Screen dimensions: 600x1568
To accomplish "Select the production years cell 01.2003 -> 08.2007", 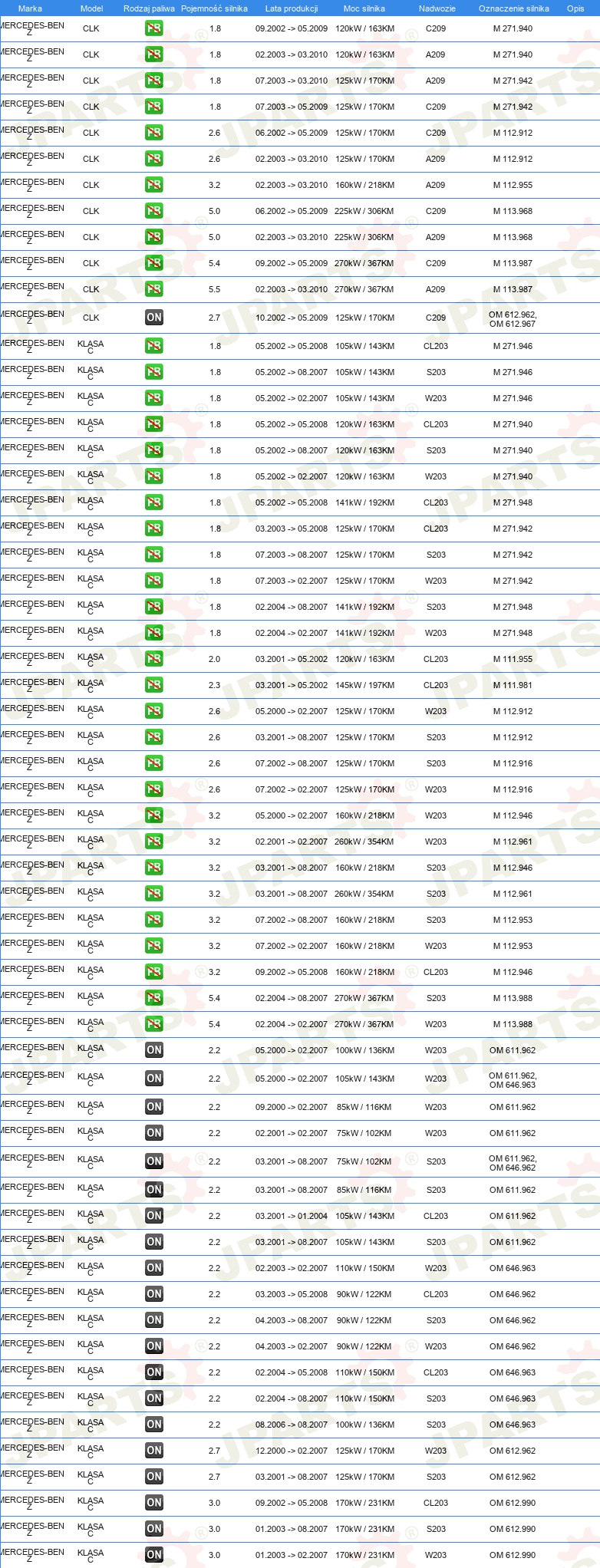I will pyautogui.click(x=292, y=1529).
